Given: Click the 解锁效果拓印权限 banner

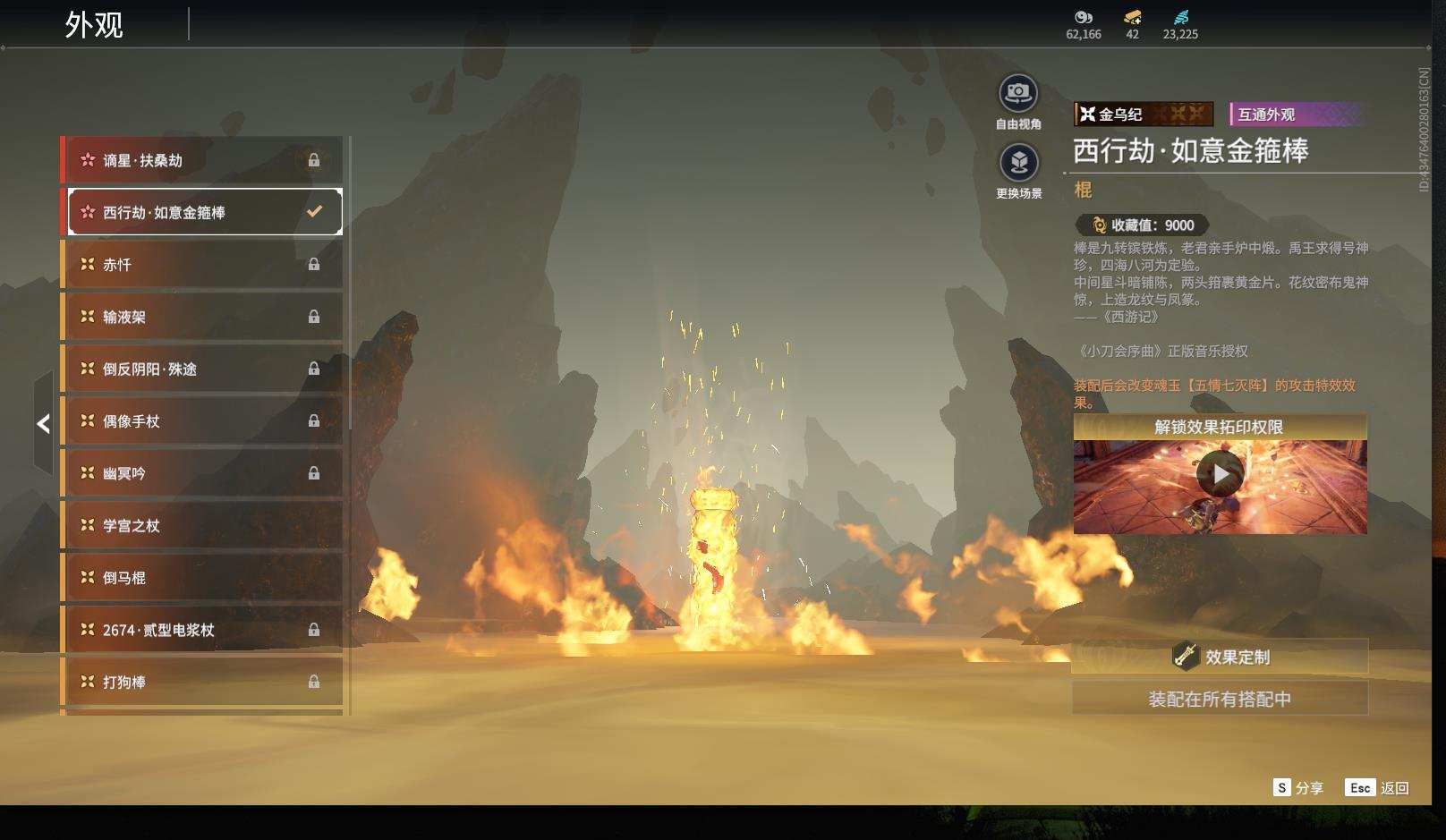Looking at the screenshot, I should pos(1220,427).
